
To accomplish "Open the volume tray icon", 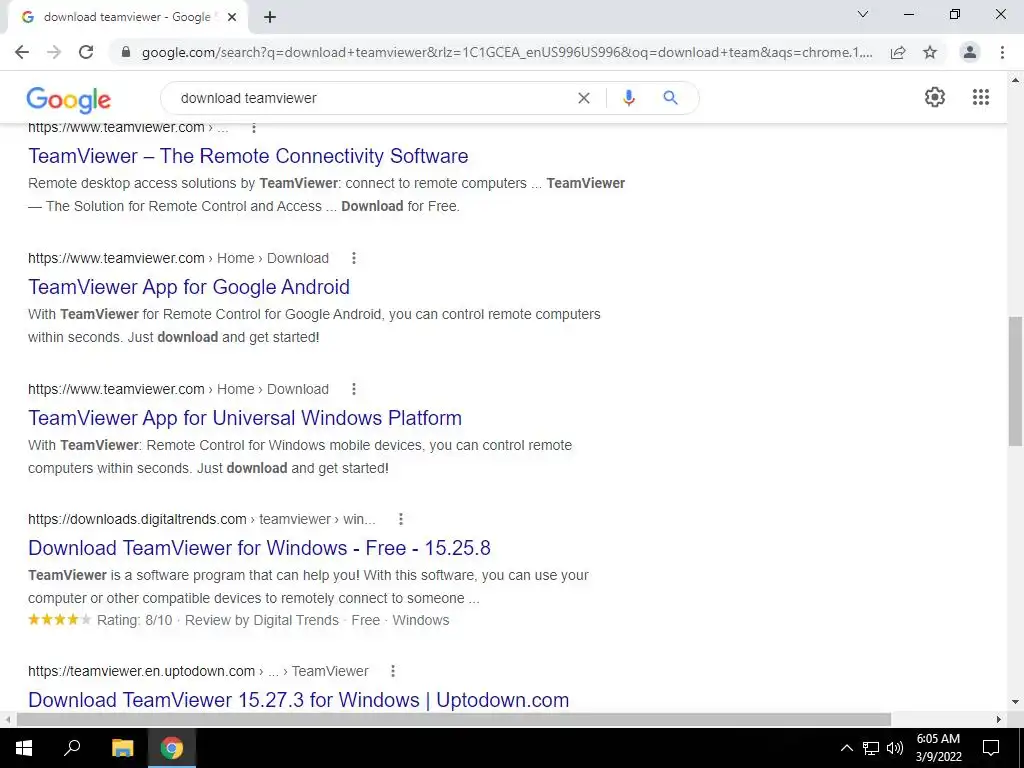I will point(894,748).
